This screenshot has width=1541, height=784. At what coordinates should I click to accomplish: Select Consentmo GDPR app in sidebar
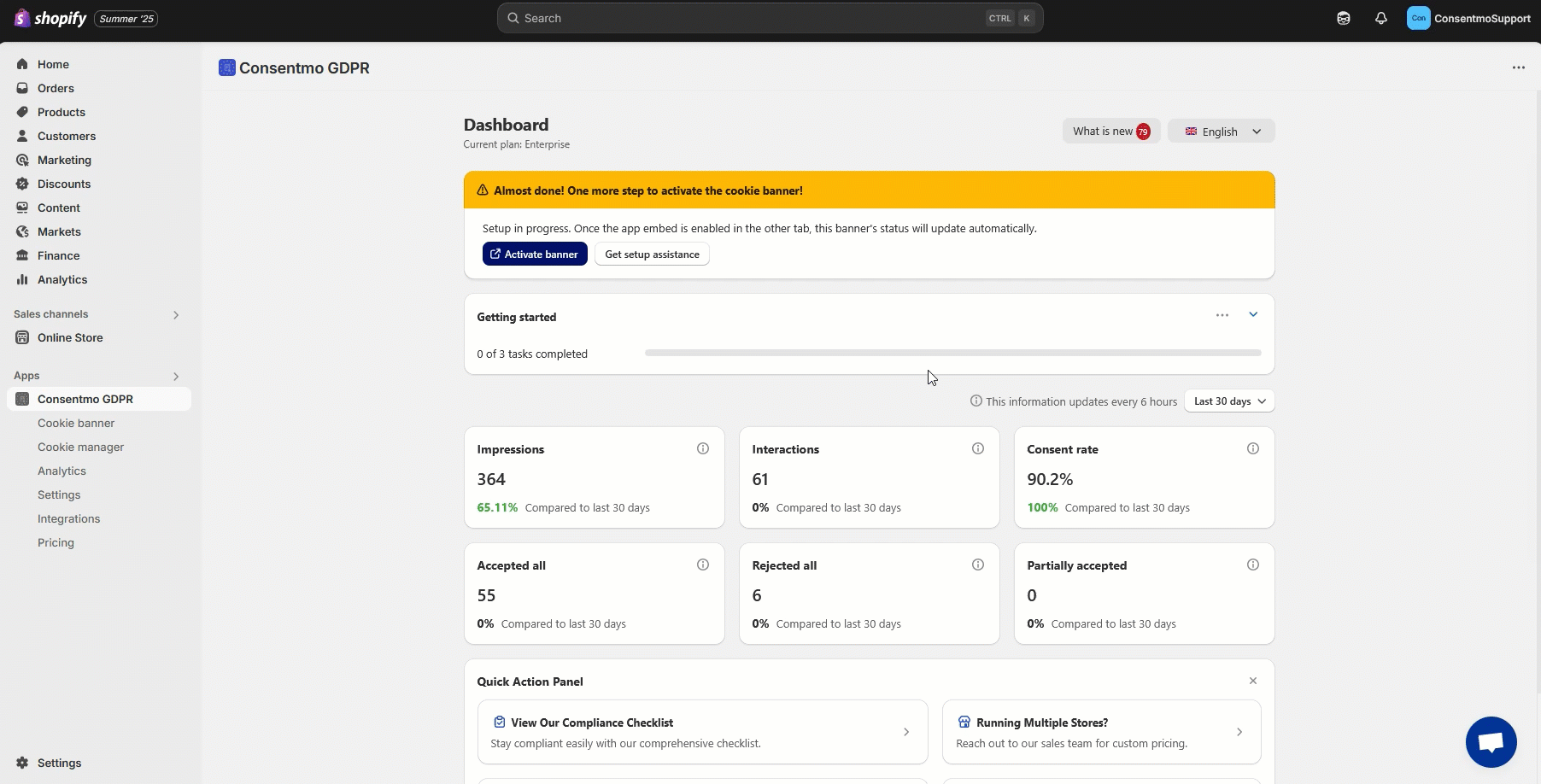99,399
